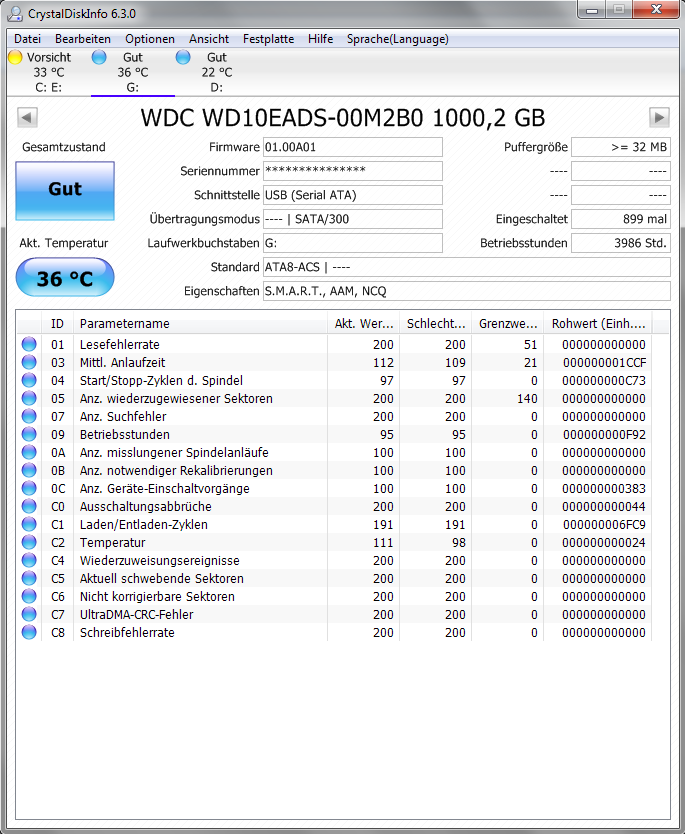685x834 pixels.
Task: Select raw value 000000006FC9
Action: 604,525
